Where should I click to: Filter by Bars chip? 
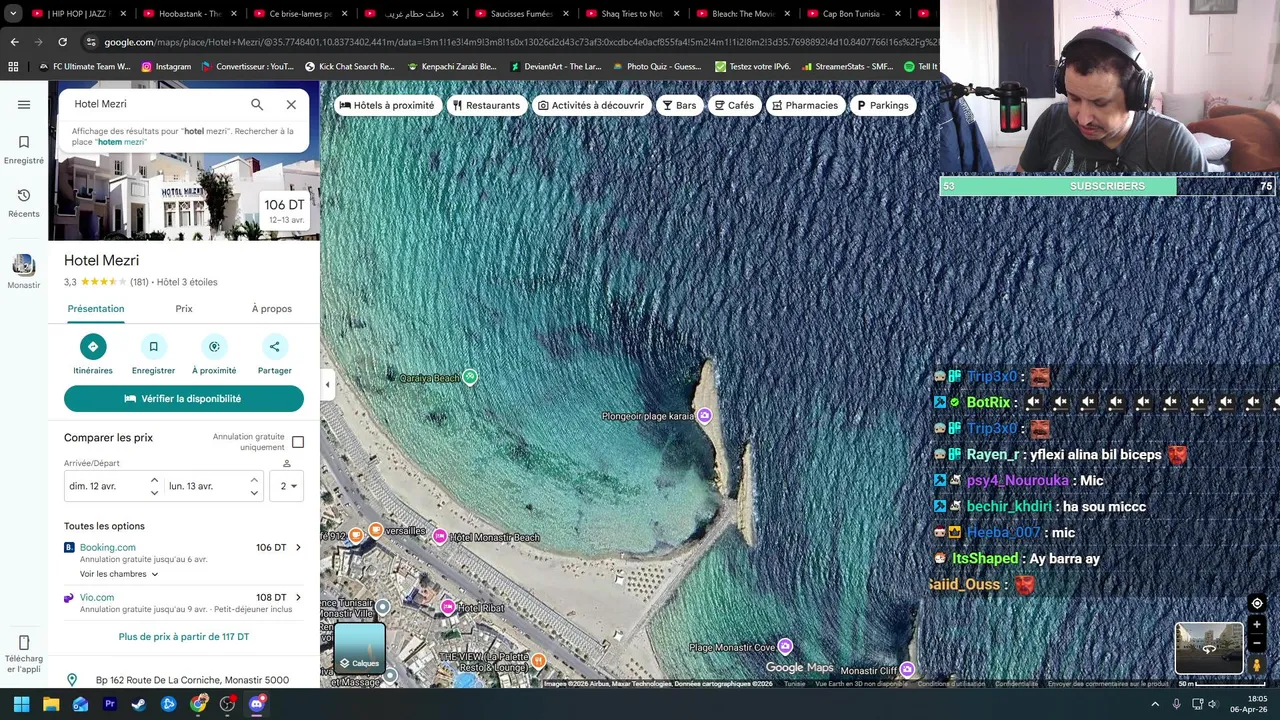pyautogui.click(x=679, y=105)
